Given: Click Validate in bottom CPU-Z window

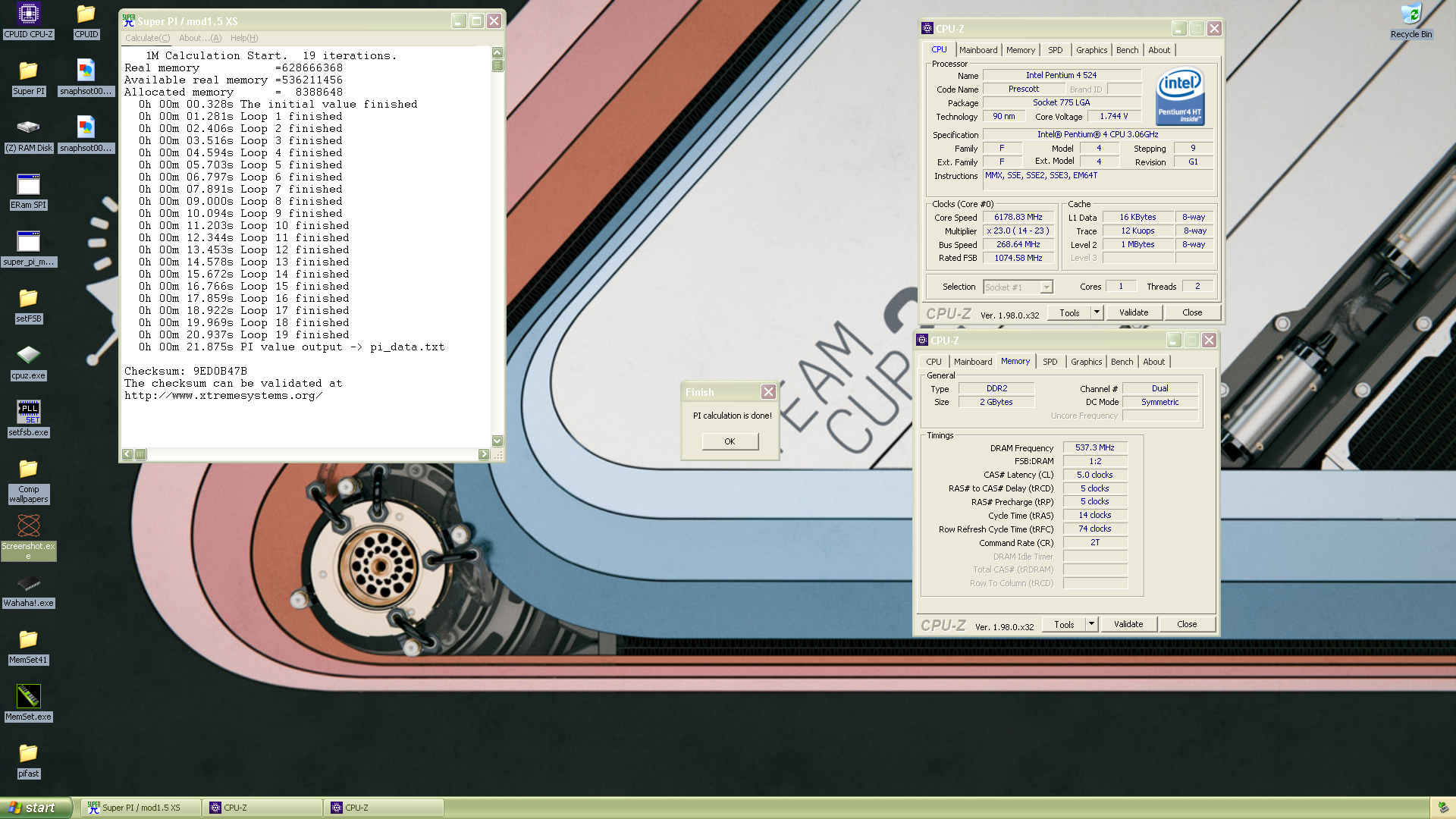Looking at the screenshot, I should click(x=1128, y=624).
